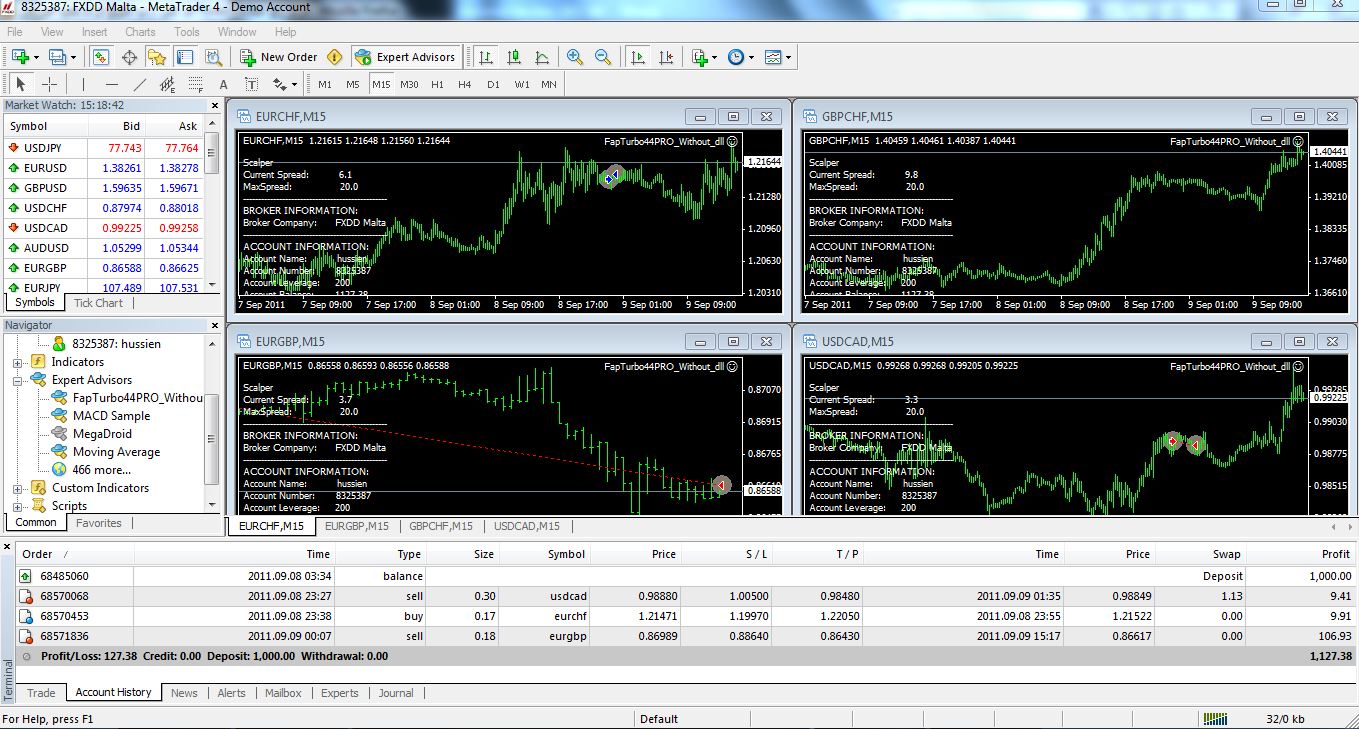Click the Zoom Out magnifier icon
This screenshot has width=1359, height=729.
[x=603, y=57]
